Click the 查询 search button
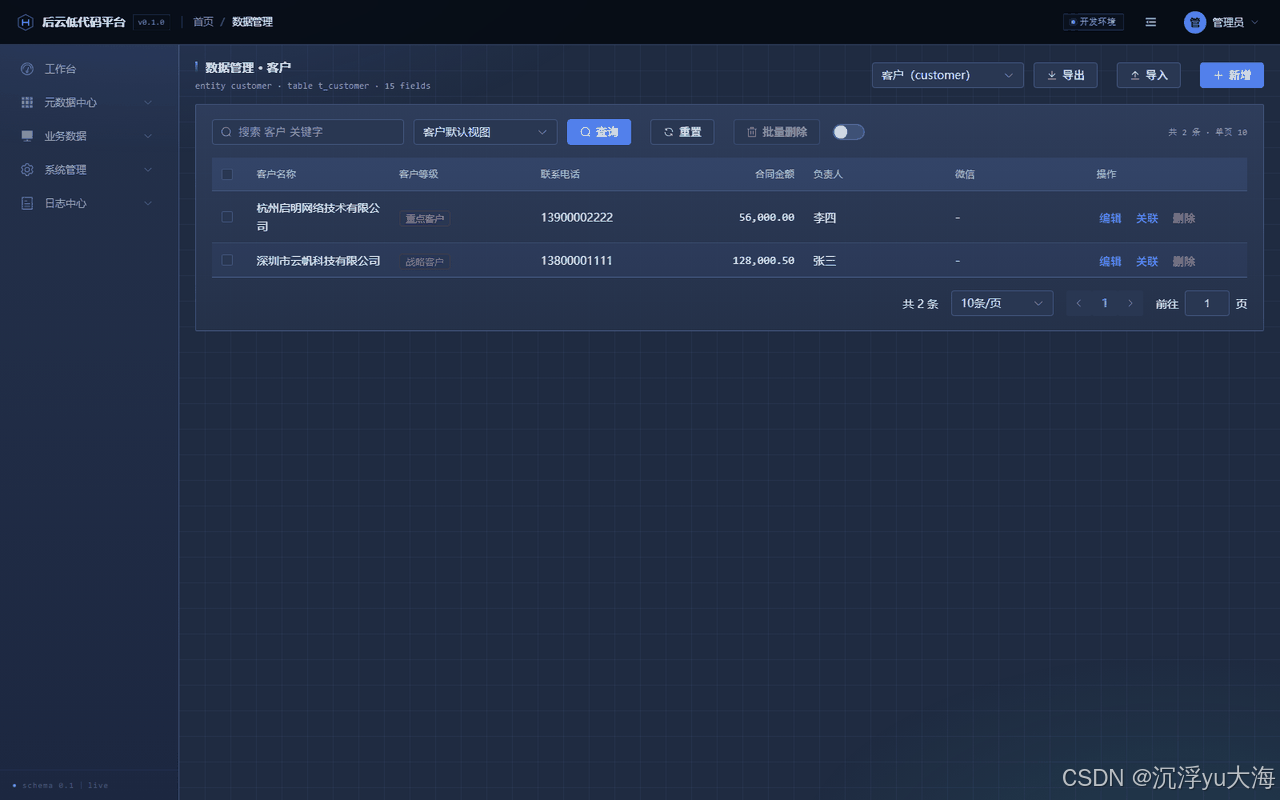Viewport: 1280px width, 800px height. click(x=599, y=132)
